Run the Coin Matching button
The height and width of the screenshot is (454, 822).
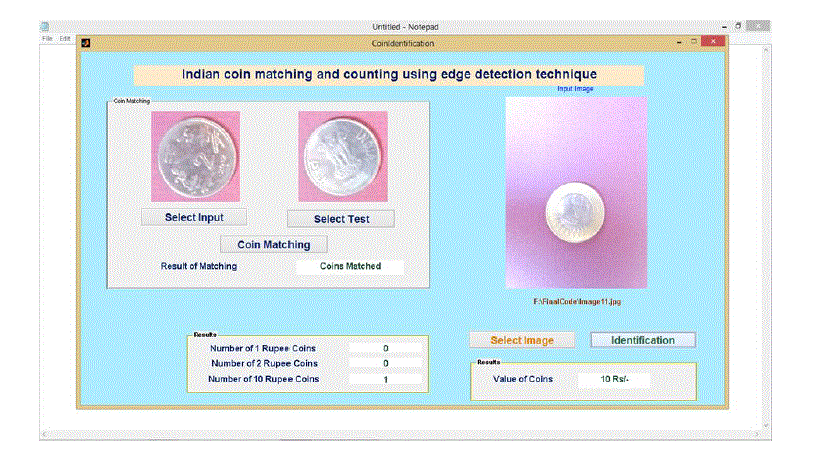tap(273, 244)
